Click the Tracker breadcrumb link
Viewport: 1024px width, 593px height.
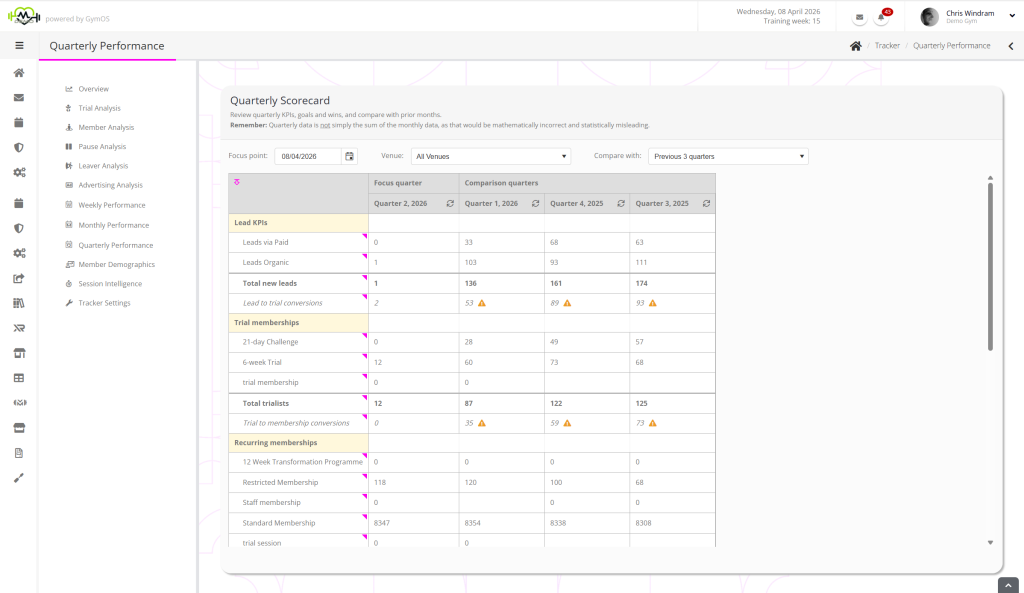pyautogui.click(x=886, y=46)
